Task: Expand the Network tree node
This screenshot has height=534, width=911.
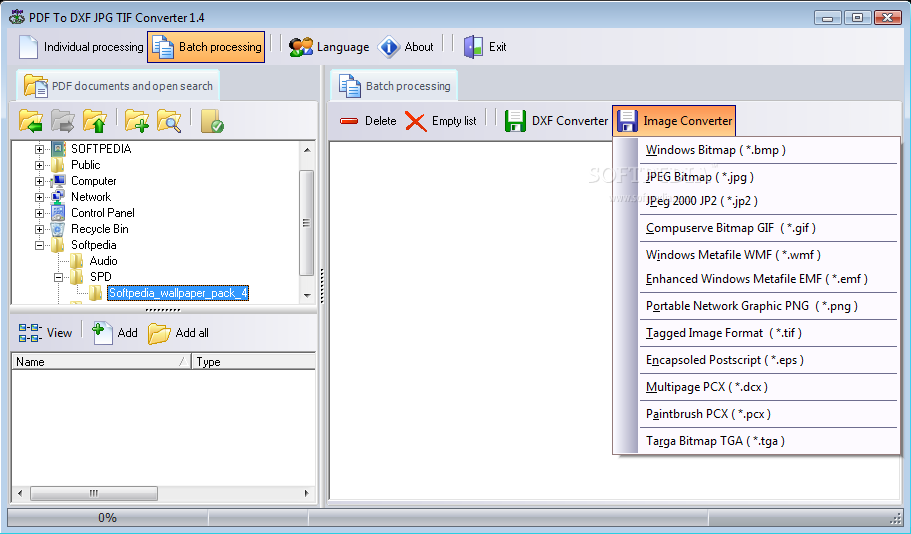Action: (39, 197)
